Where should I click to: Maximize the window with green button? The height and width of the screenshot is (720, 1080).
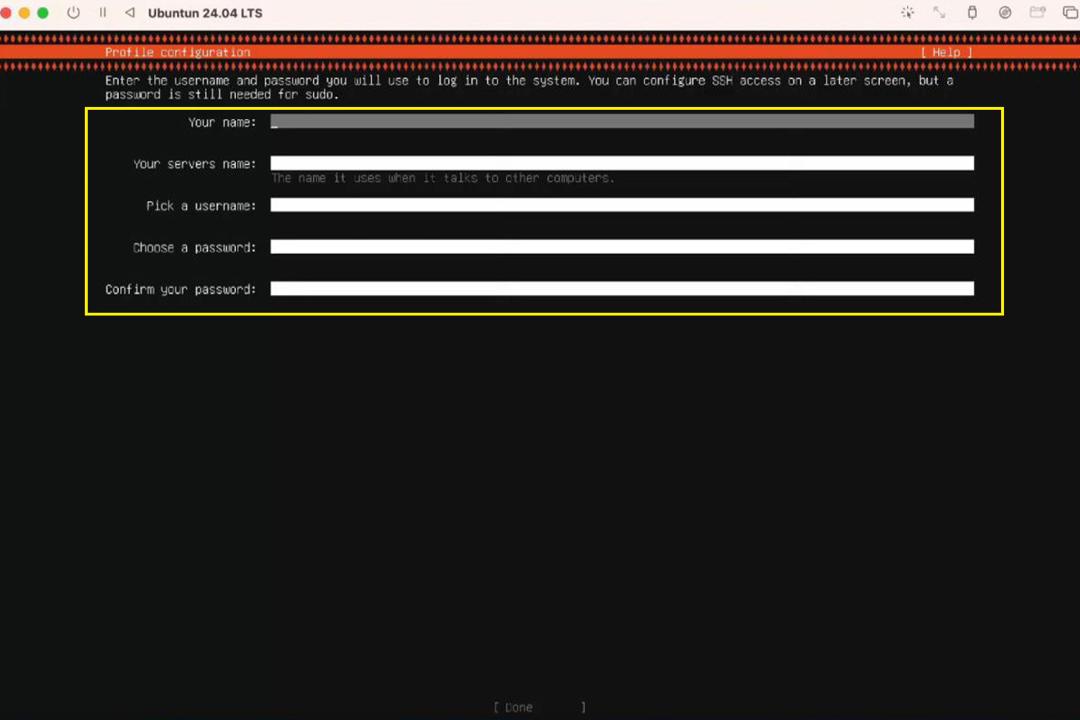click(43, 12)
